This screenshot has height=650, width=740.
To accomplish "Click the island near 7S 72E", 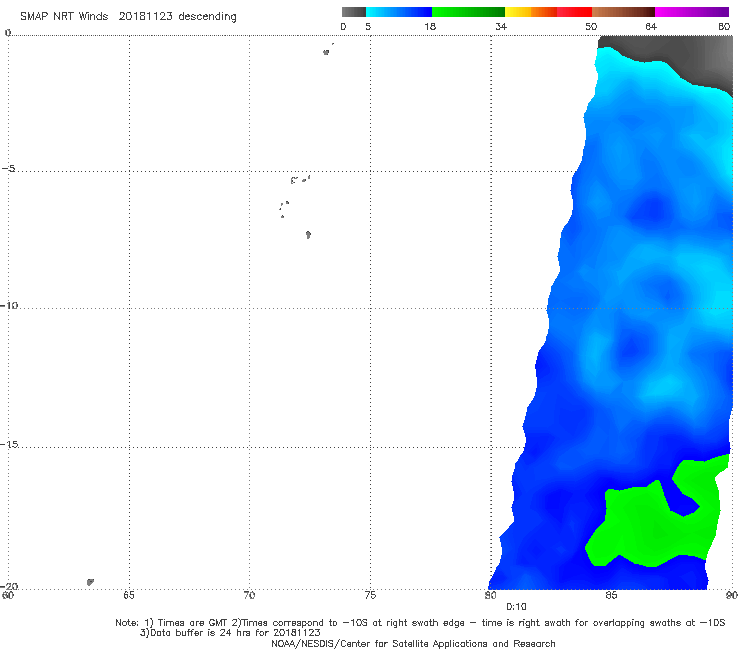I will click(308, 234).
